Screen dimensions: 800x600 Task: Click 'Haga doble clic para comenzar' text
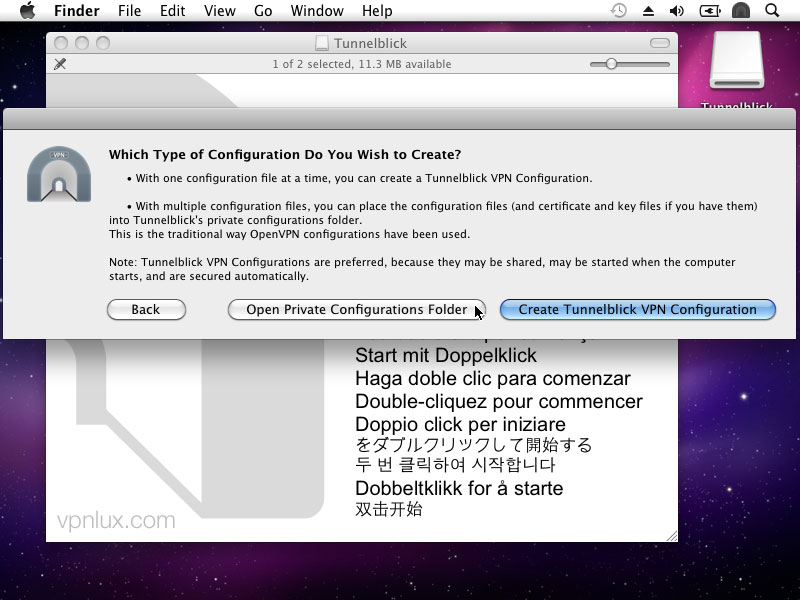coord(493,379)
